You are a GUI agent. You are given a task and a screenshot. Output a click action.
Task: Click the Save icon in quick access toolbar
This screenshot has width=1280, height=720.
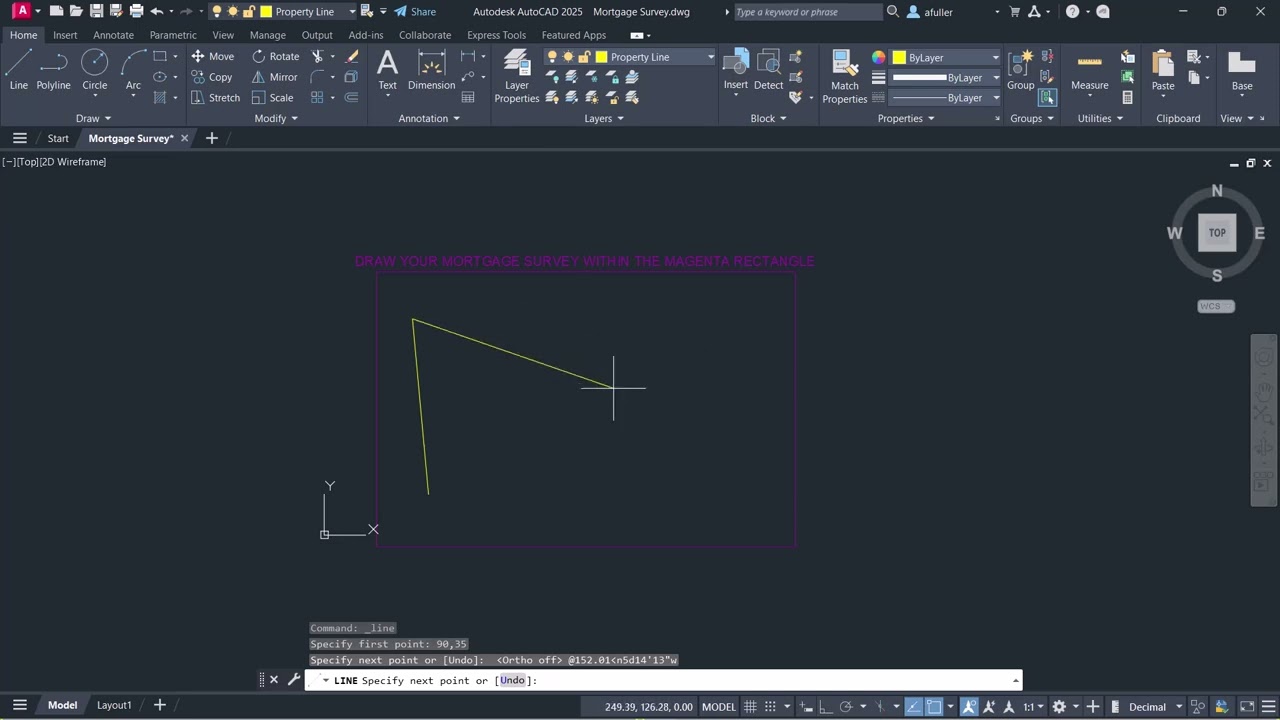point(96,12)
